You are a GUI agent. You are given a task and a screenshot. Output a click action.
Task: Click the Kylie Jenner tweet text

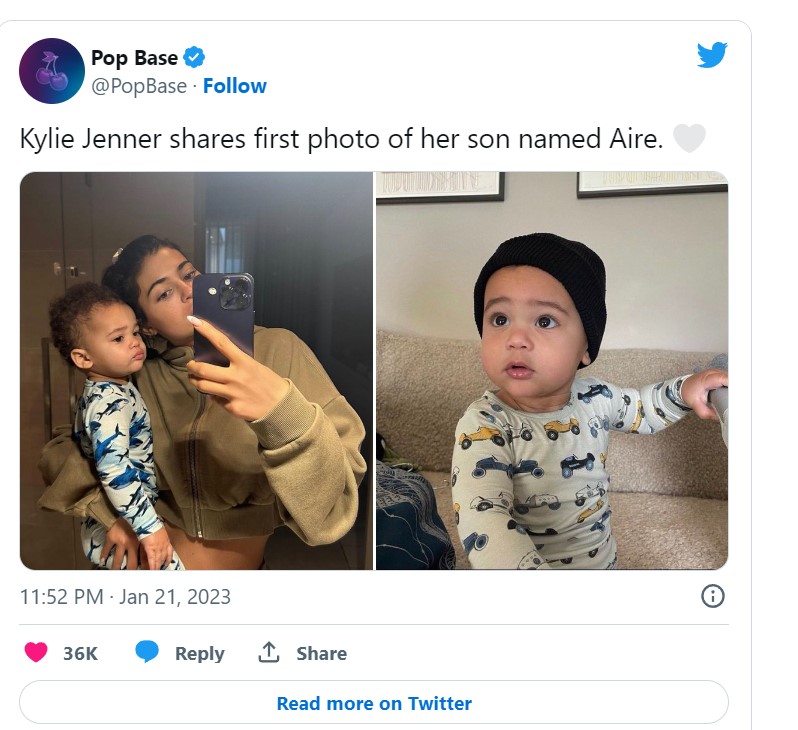341,139
